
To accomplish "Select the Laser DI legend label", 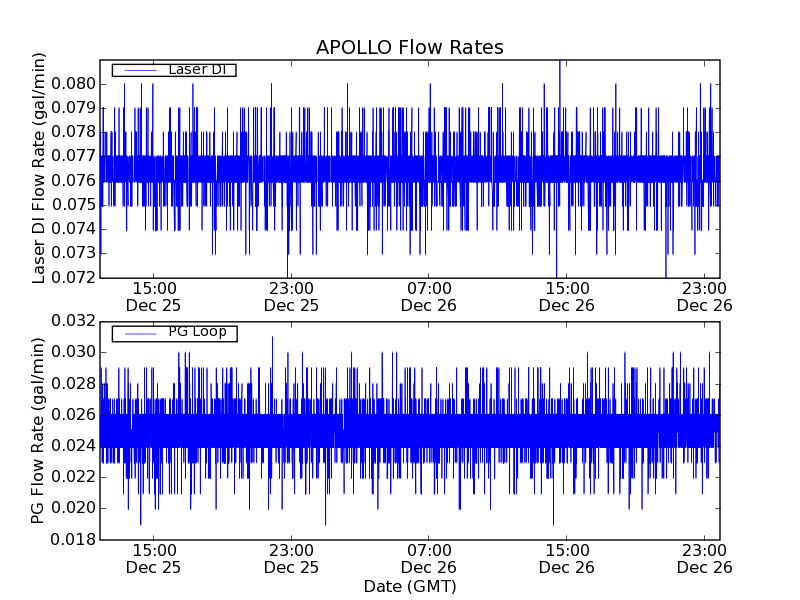I will point(196,69).
